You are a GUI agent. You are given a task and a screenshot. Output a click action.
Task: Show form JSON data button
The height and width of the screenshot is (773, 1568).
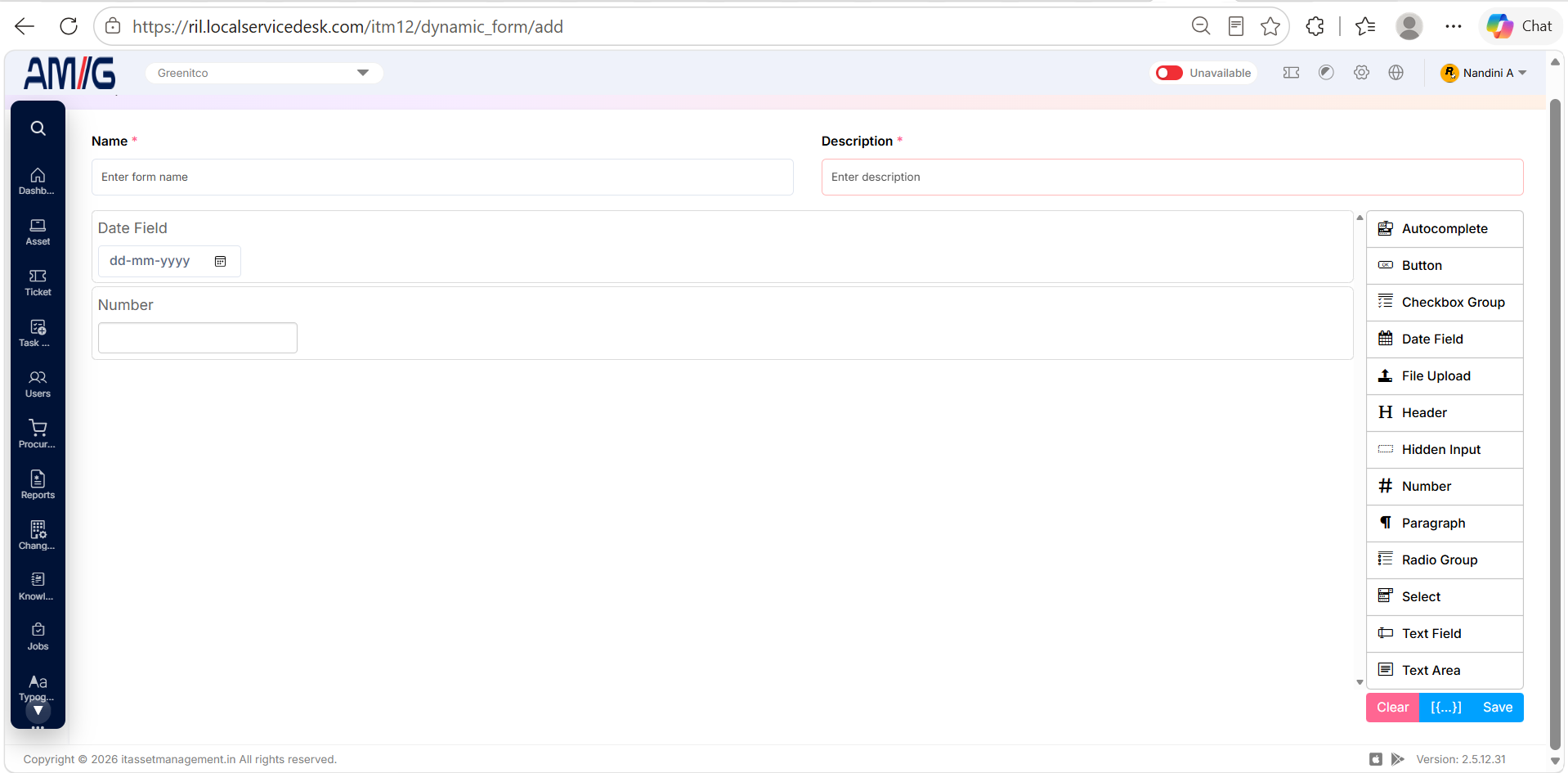[1445, 708]
